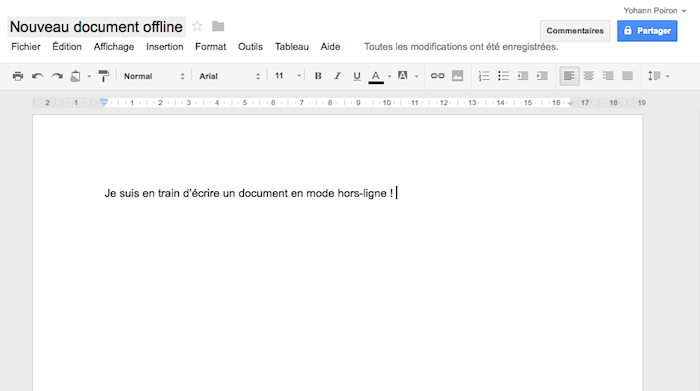The height and width of the screenshot is (391, 700).
Task: Open the highlight color dropdown arrow
Action: pos(416,76)
